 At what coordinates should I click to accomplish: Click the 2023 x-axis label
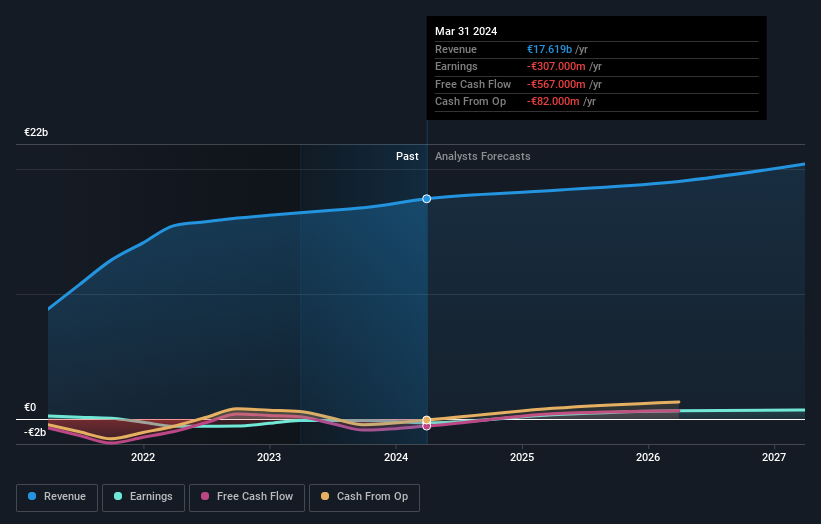point(269,458)
